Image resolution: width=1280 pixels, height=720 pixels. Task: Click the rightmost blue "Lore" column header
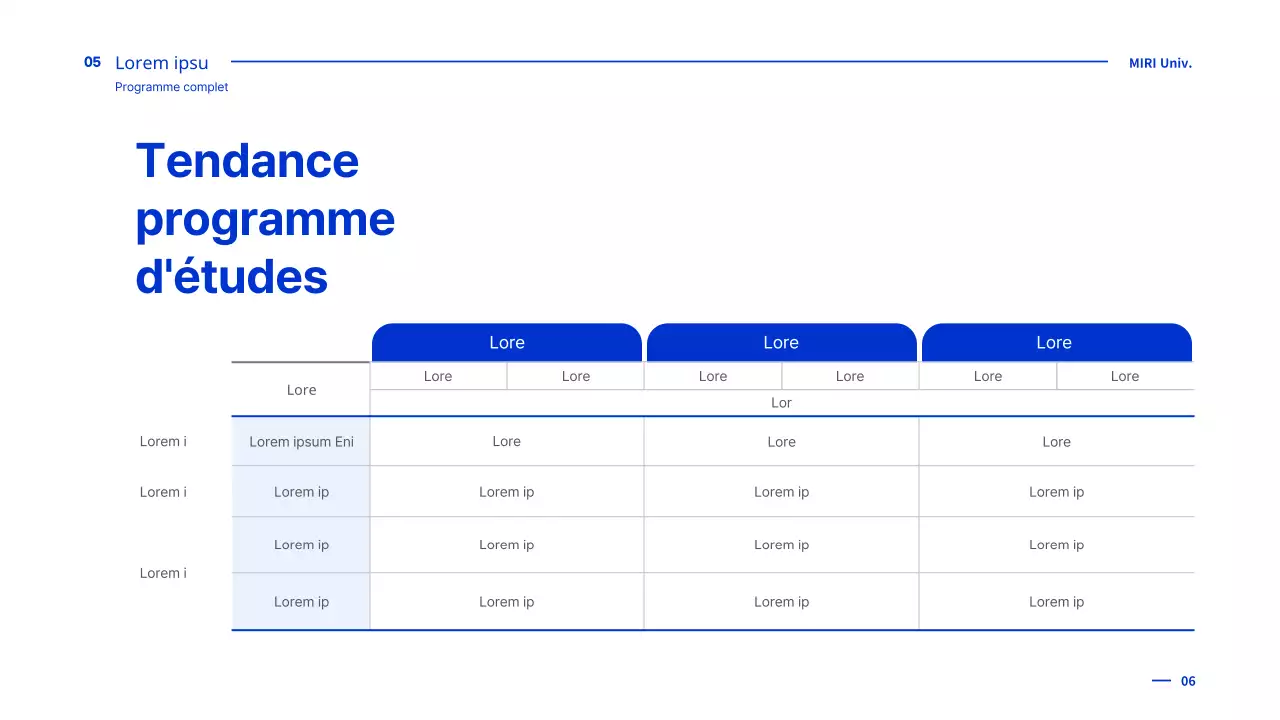pos(1055,343)
